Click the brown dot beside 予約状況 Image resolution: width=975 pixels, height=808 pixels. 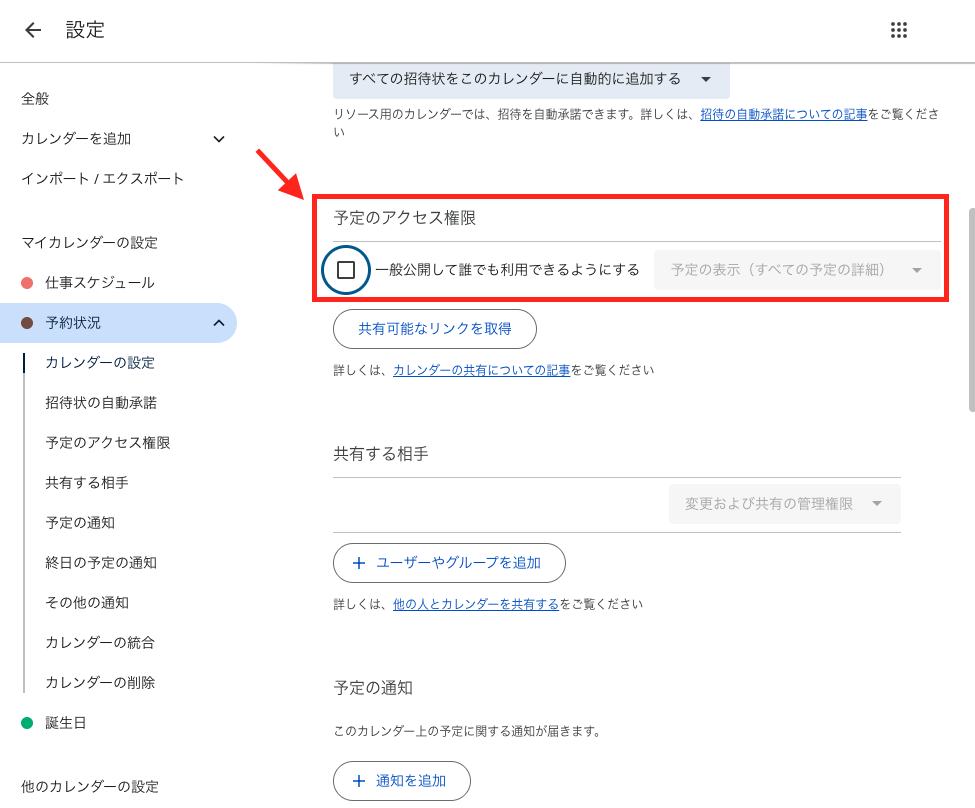click(x=27, y=323)
